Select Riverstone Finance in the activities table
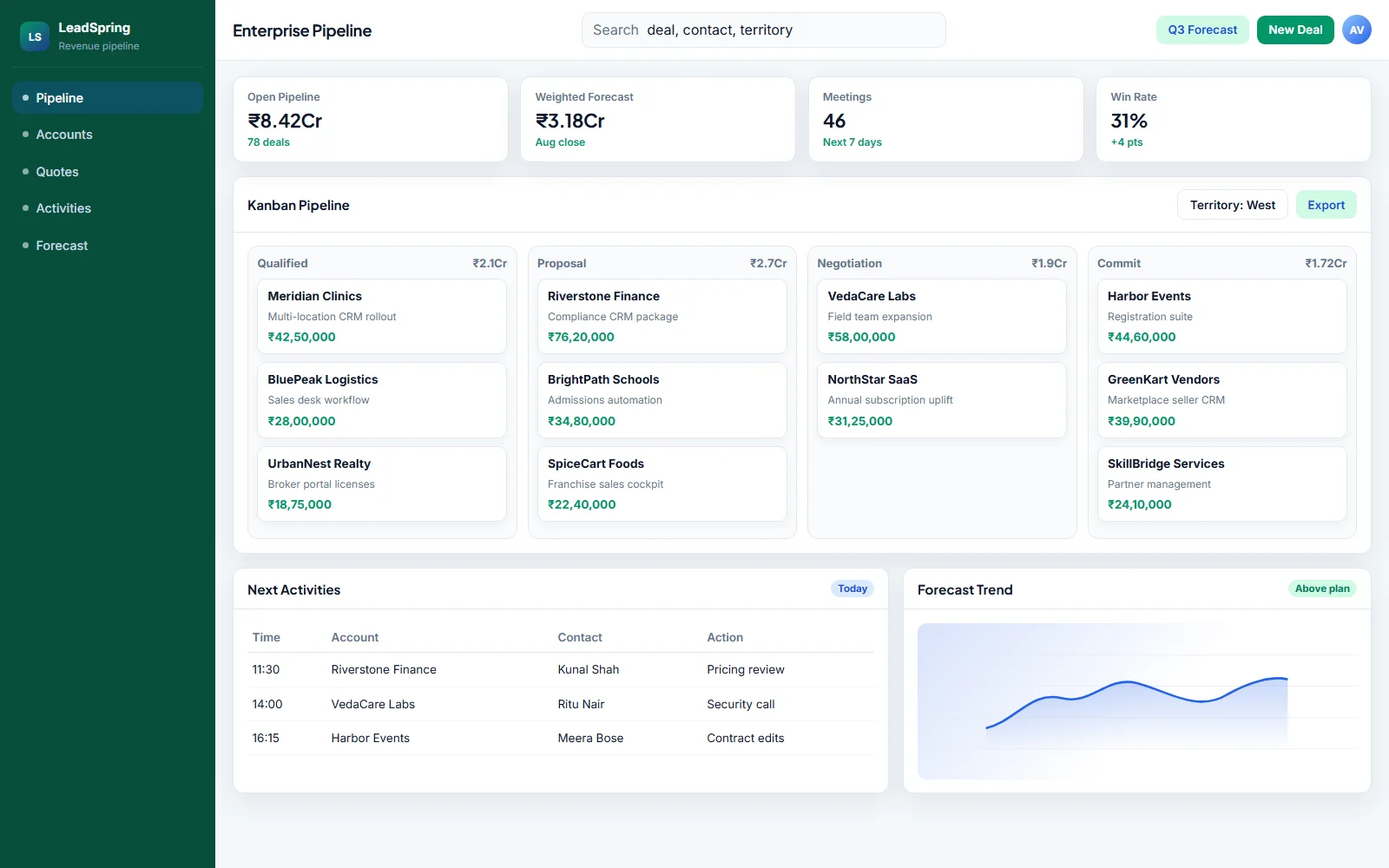1389x868 pixels. (x=384, y=669)
